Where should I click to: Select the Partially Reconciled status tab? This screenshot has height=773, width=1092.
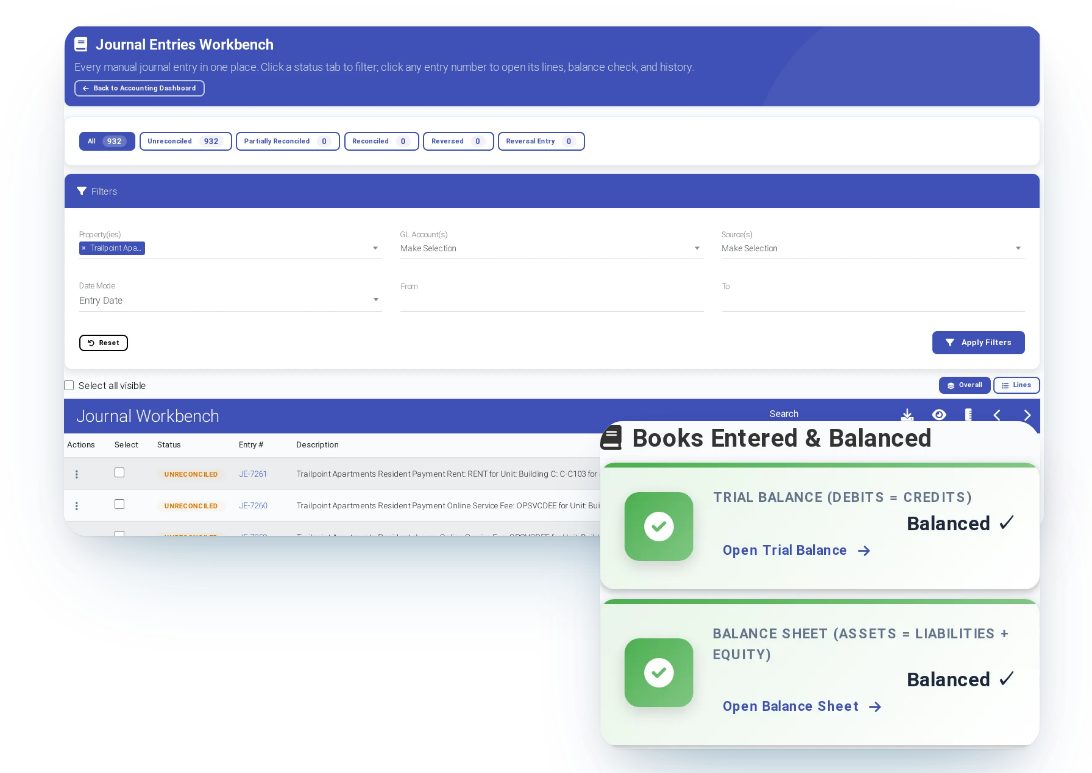pyautogui.click(x=288, y=141)
